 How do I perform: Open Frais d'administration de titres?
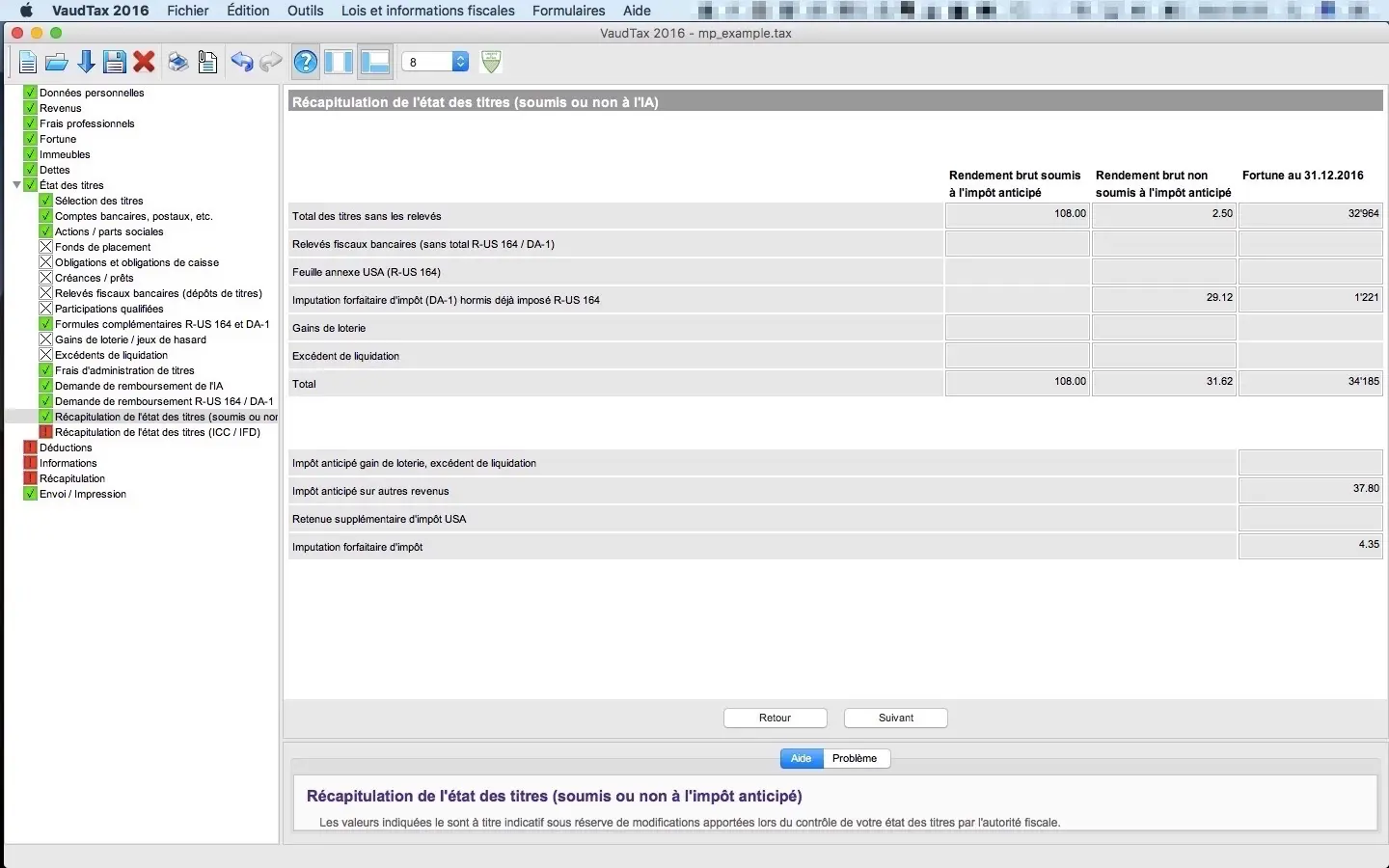(x=124, y=370)
